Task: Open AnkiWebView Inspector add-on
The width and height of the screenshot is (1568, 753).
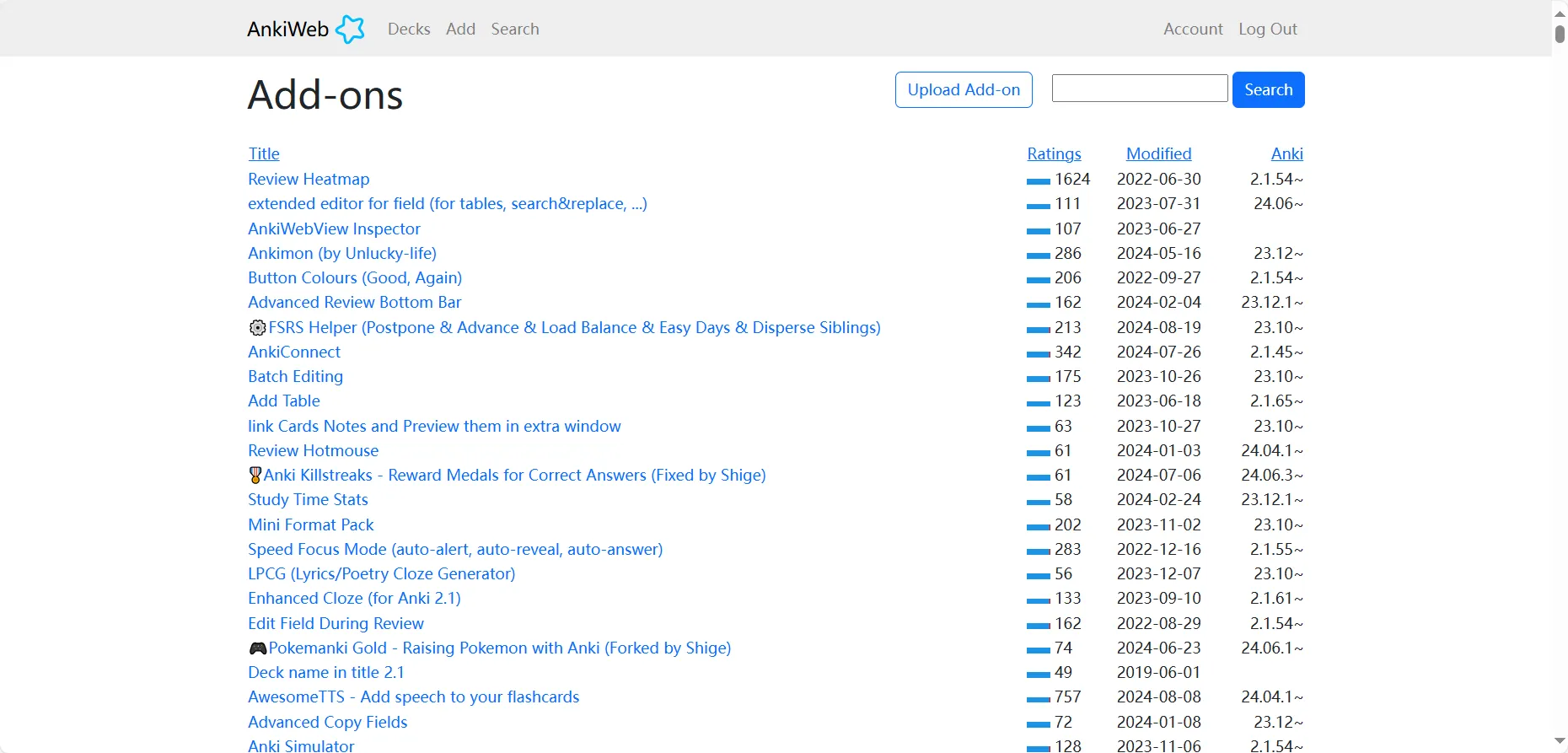Action: pyautogui.click(x=334, y=229)
